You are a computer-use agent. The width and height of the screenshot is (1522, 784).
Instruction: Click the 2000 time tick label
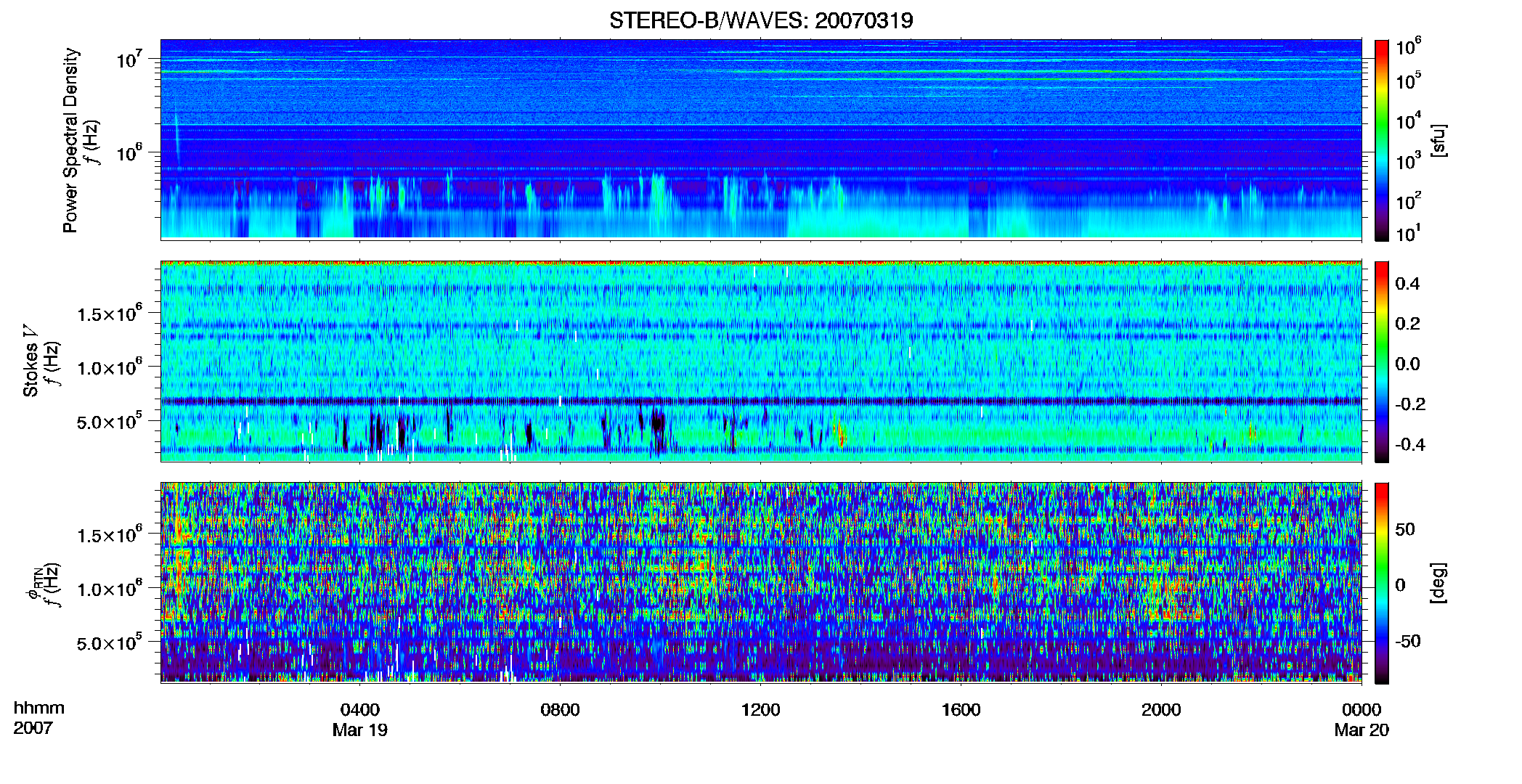click(x=1161, y=709)
